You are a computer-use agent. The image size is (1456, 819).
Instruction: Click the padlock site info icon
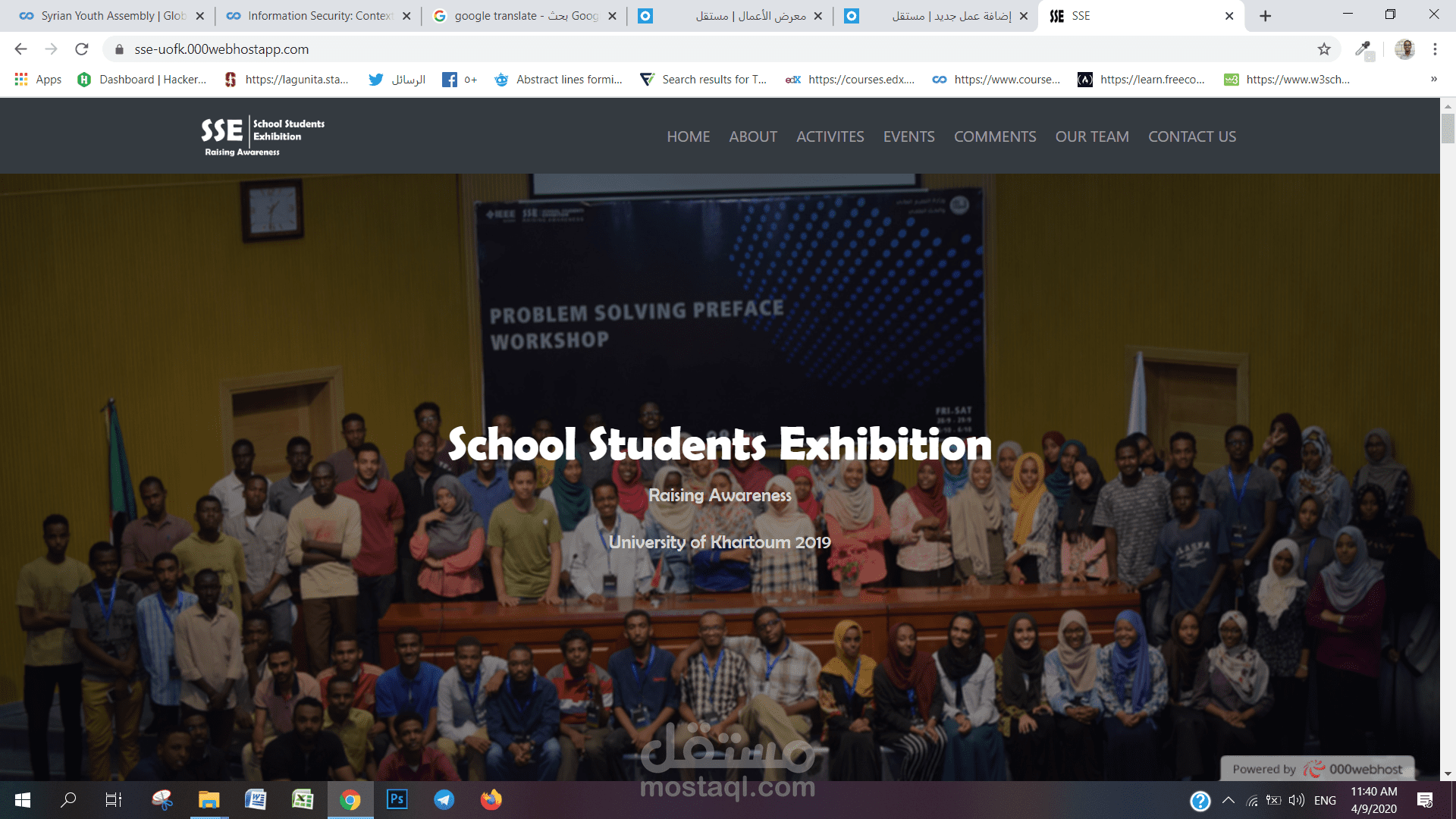click(x=119, y=49)
